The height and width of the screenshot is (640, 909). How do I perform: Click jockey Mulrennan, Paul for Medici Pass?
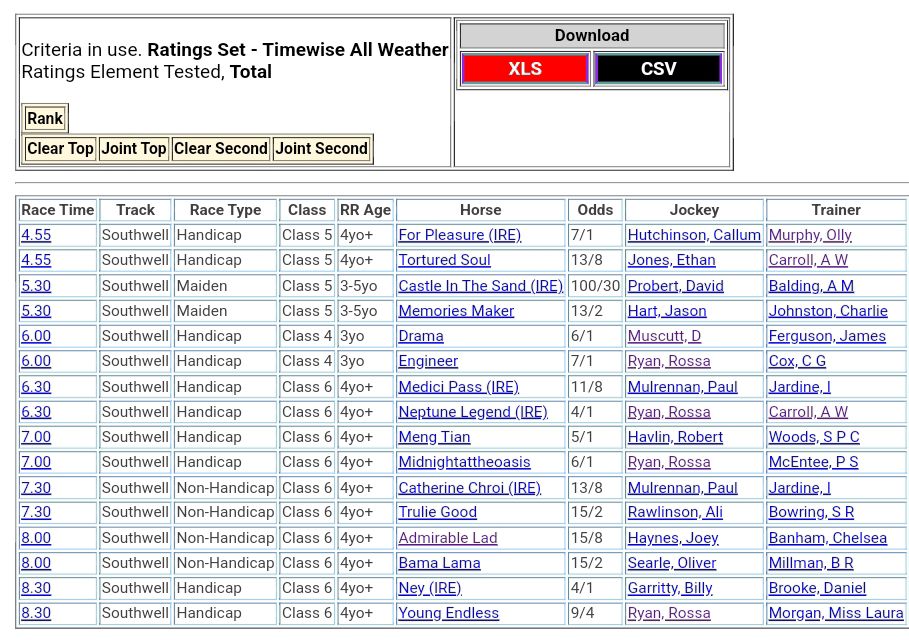point(682,387)
